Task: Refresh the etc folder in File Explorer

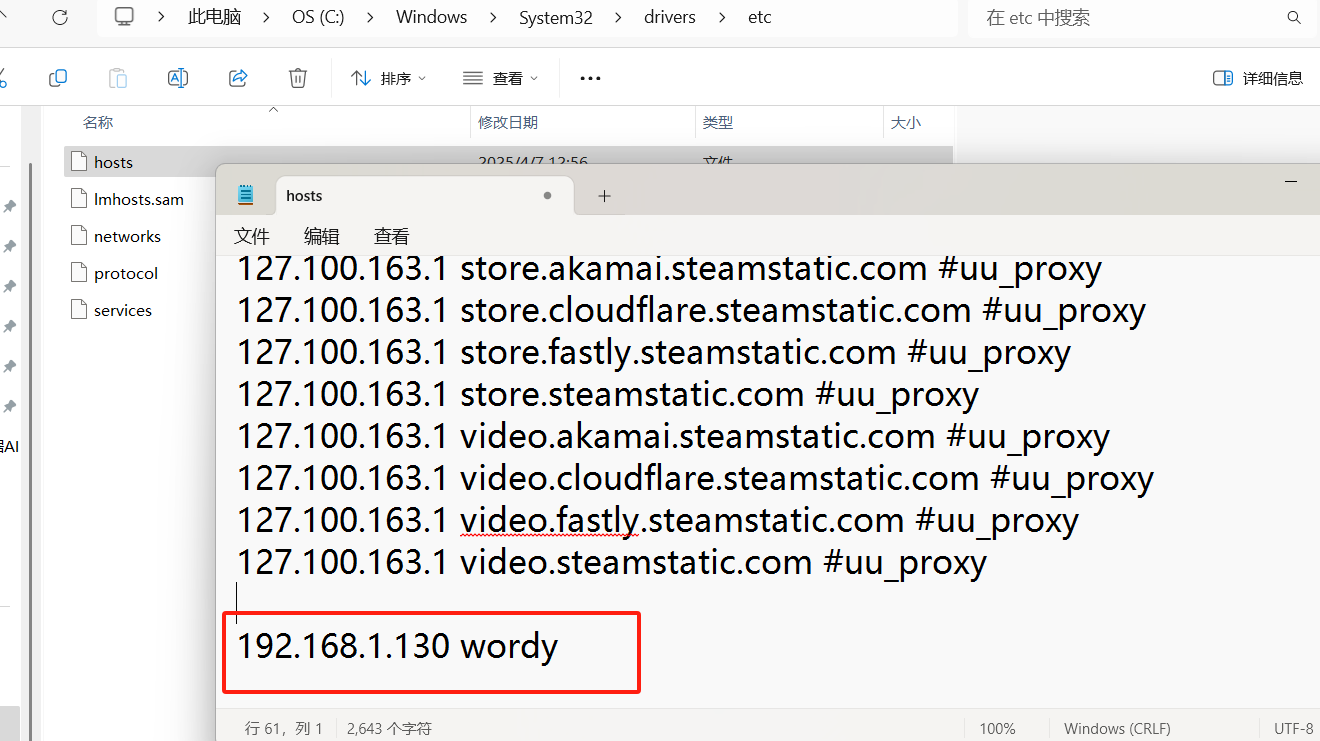Action: pyautogui.click(x=59, y=17)
